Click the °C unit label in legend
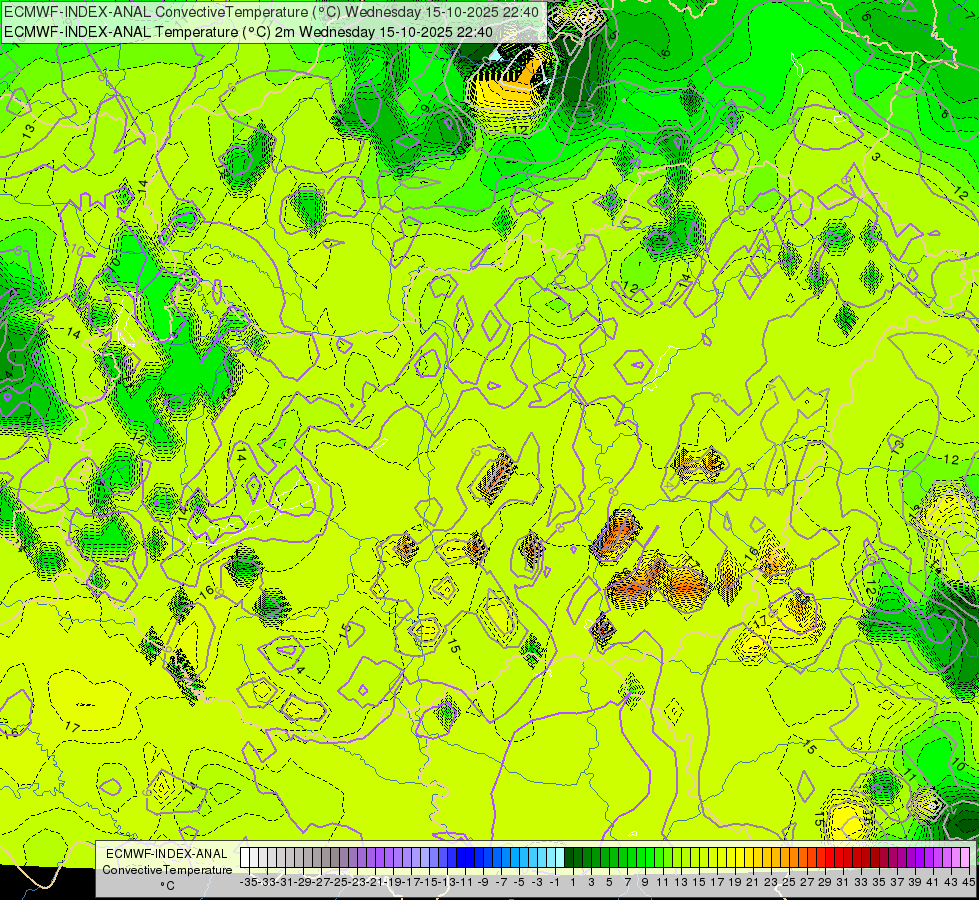Screen dimensions: 979x900 coord(167,885)
